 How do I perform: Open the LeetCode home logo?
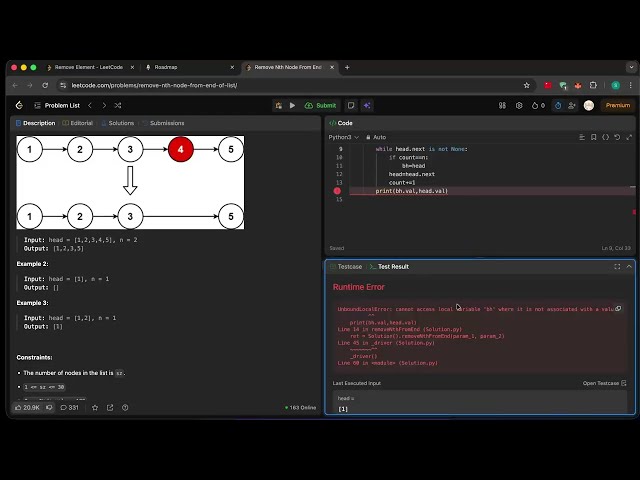19,105
